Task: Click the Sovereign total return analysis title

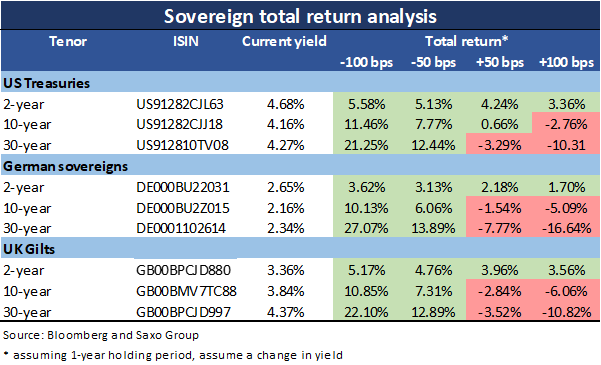Action: tap(300, 16)
